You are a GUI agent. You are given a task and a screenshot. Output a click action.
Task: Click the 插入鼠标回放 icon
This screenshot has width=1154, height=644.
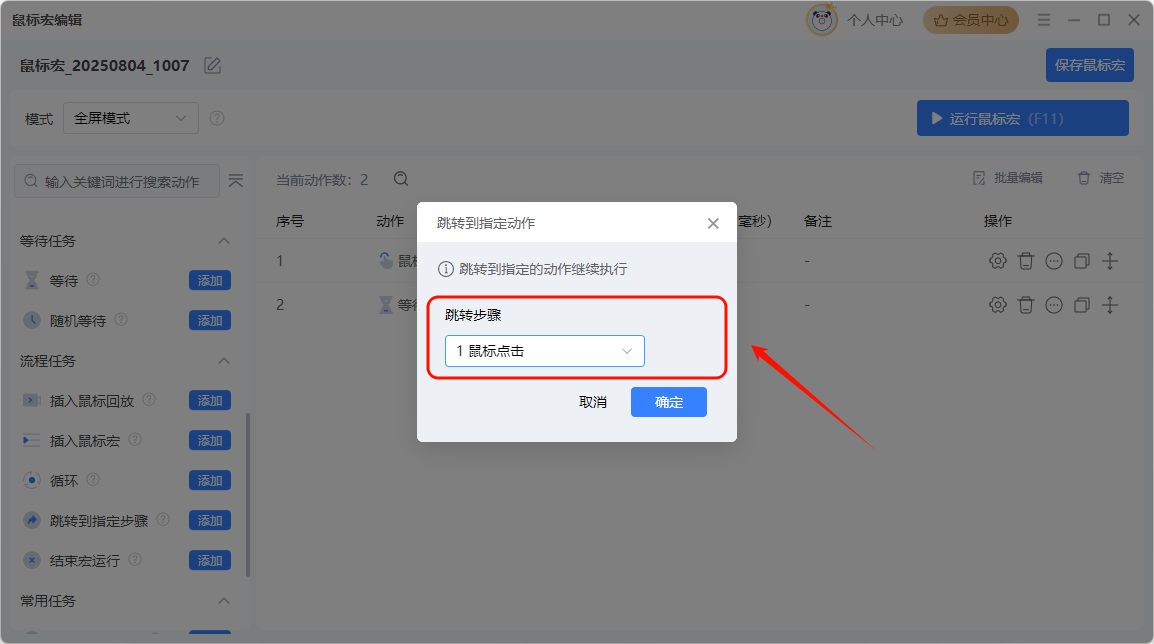(x=32, y=400)
